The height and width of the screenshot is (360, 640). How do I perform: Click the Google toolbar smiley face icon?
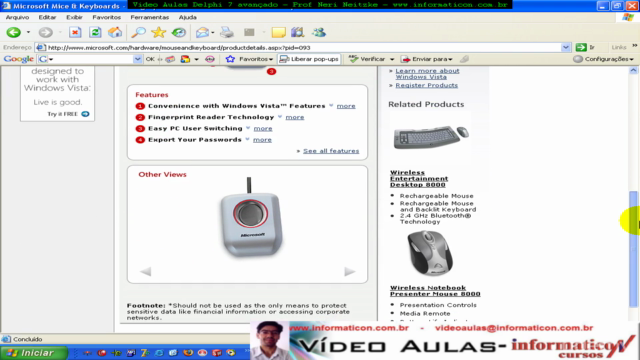(x=210, y=59)
